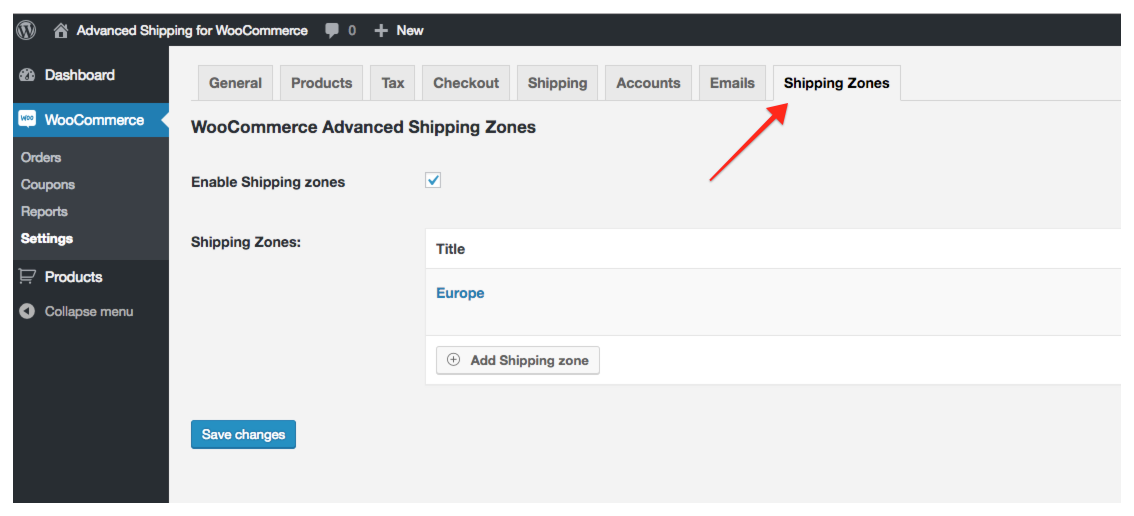Open the Europe shipping zone

coord(460,293)
